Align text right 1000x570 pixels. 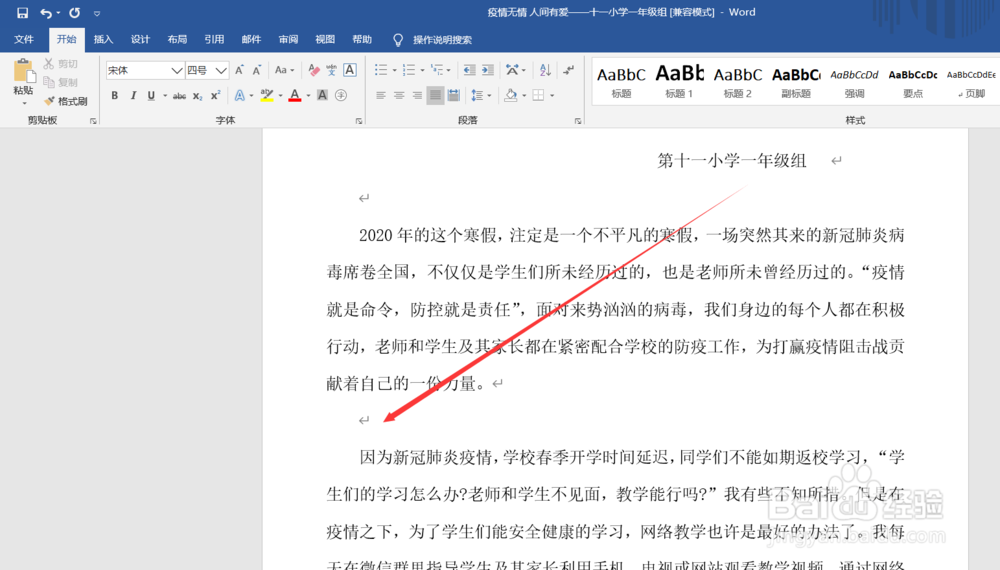click(x=417, y=96)
